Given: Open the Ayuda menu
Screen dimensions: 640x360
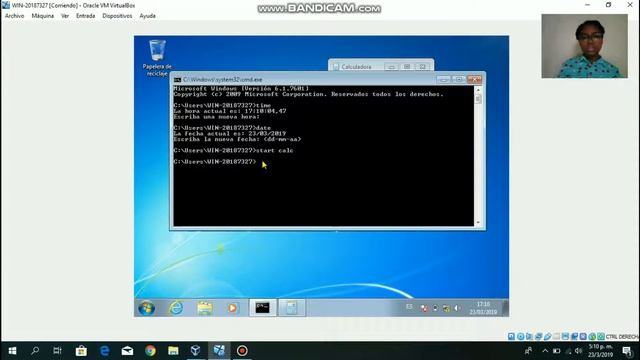Looking at the screenshot, I should 147,16.
